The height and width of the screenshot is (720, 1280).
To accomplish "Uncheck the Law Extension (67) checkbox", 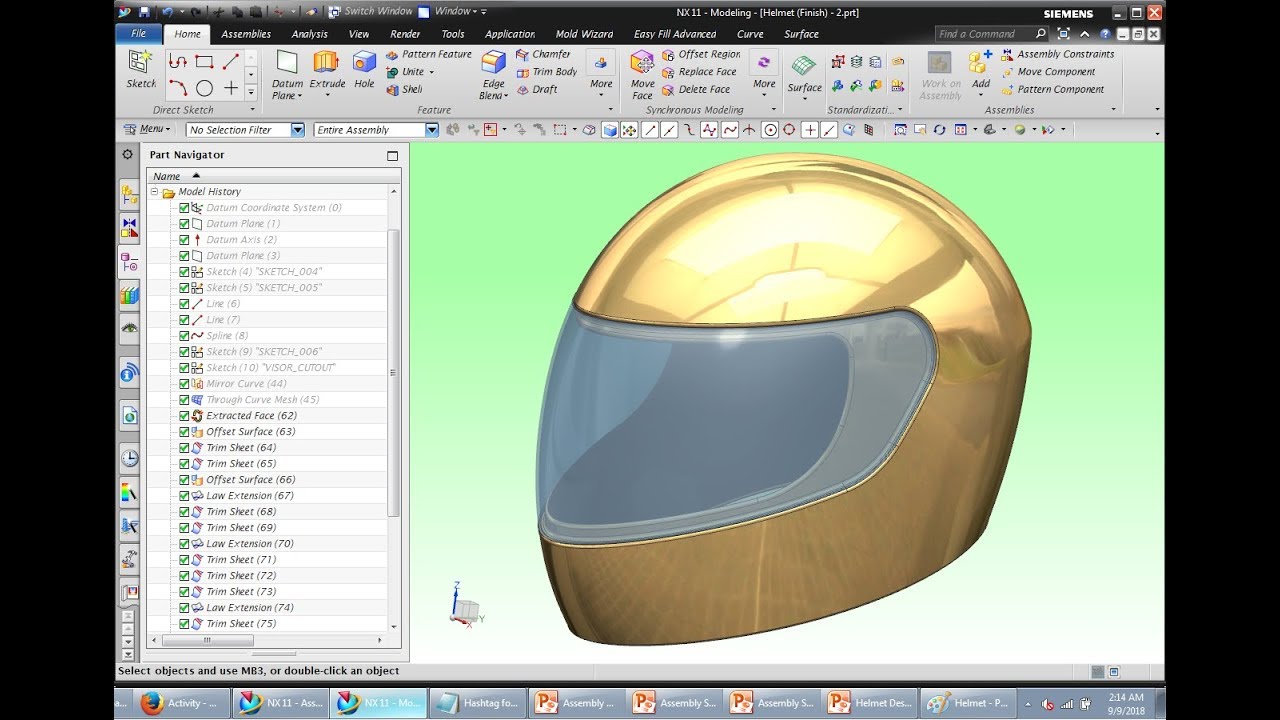I will click(x=184, y=496).
